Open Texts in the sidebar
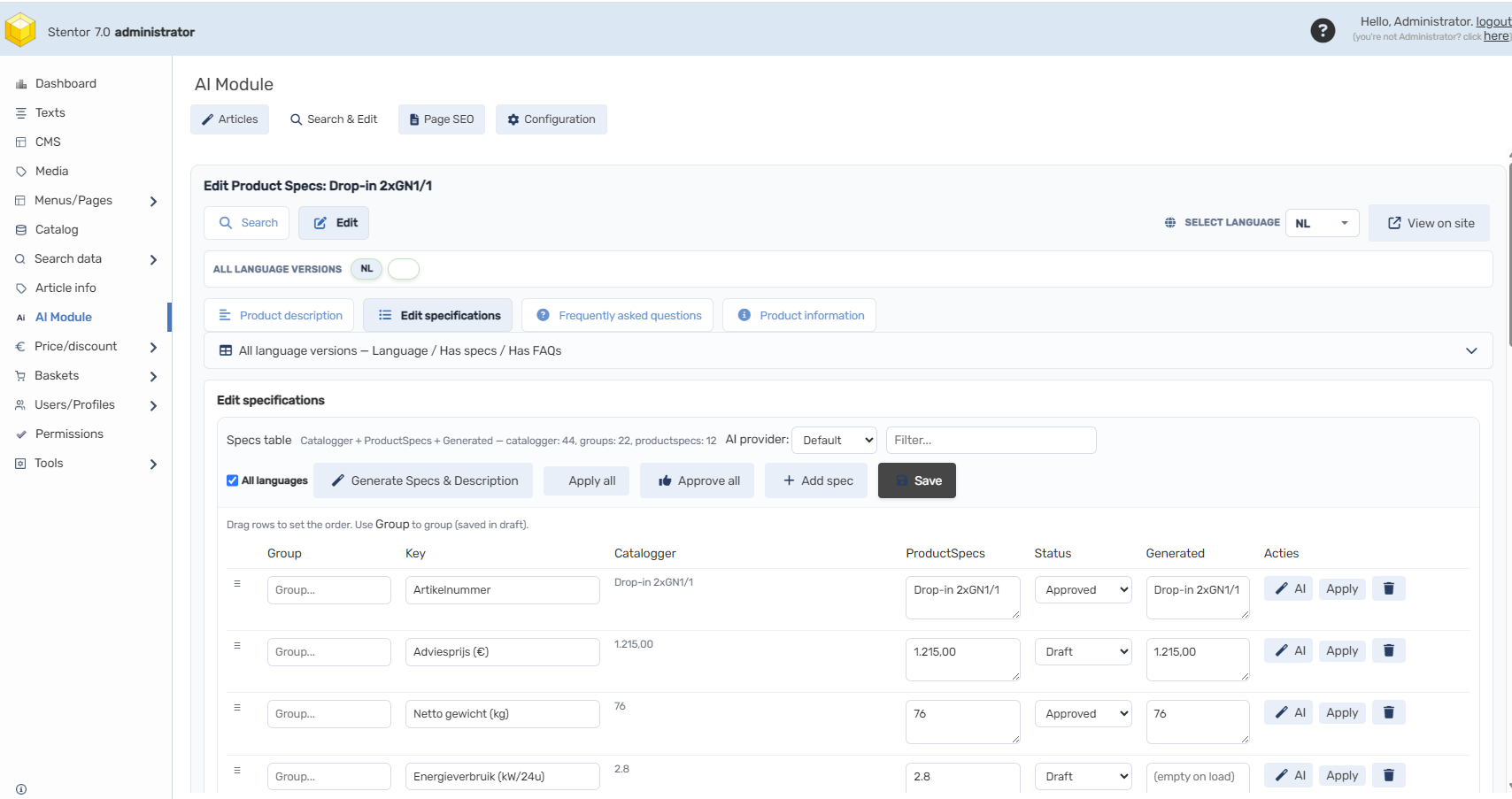The height and width of the screenshot is (799, 1512). click(50, 113)
